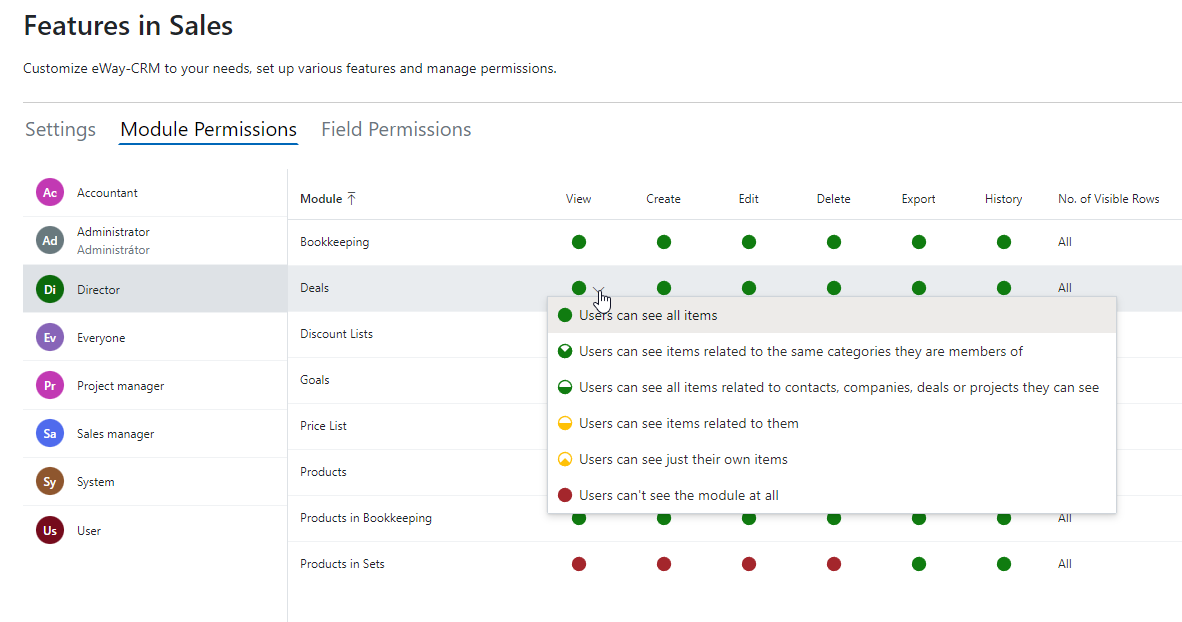The image size is (1182, 622).
Task: Select the Sales manager avatar
Action: click(x=50, y=434)
